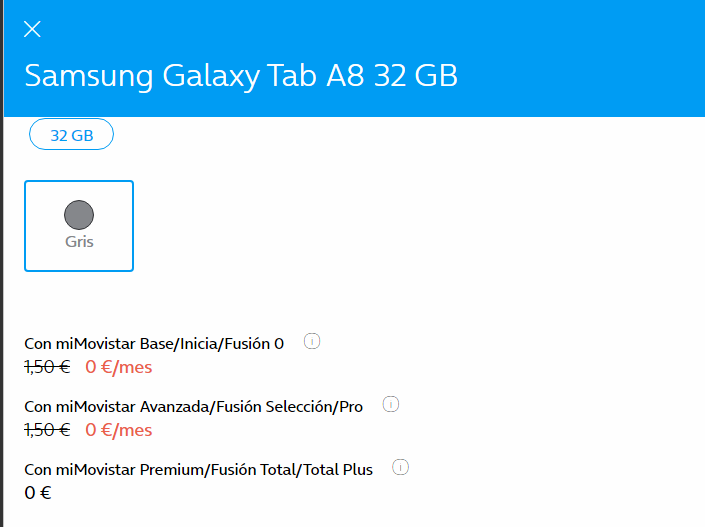
Task: Click the 0 € price under Premium plan
Action: 38,492
